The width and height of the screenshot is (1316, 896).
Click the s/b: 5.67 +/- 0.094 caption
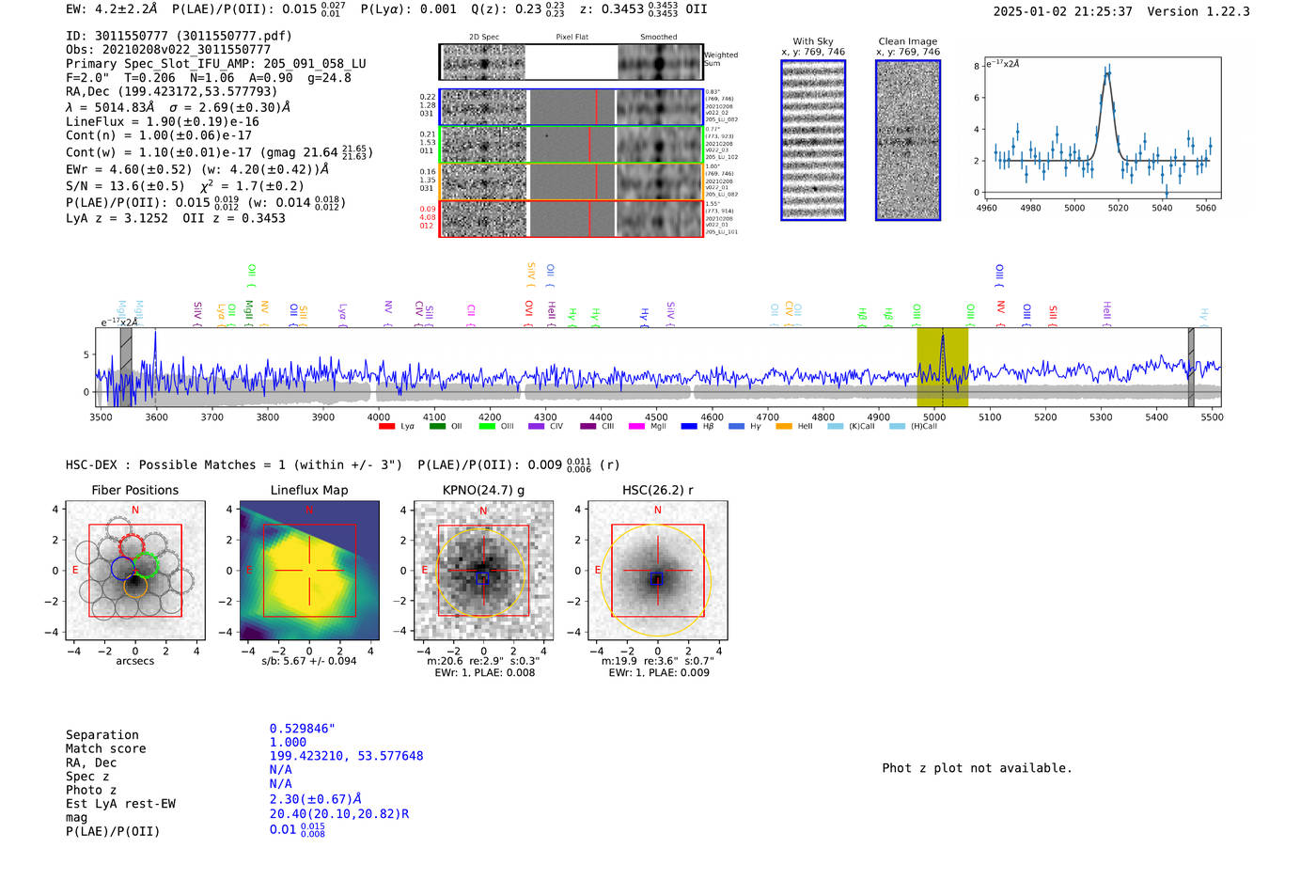(x=309, y=661)
